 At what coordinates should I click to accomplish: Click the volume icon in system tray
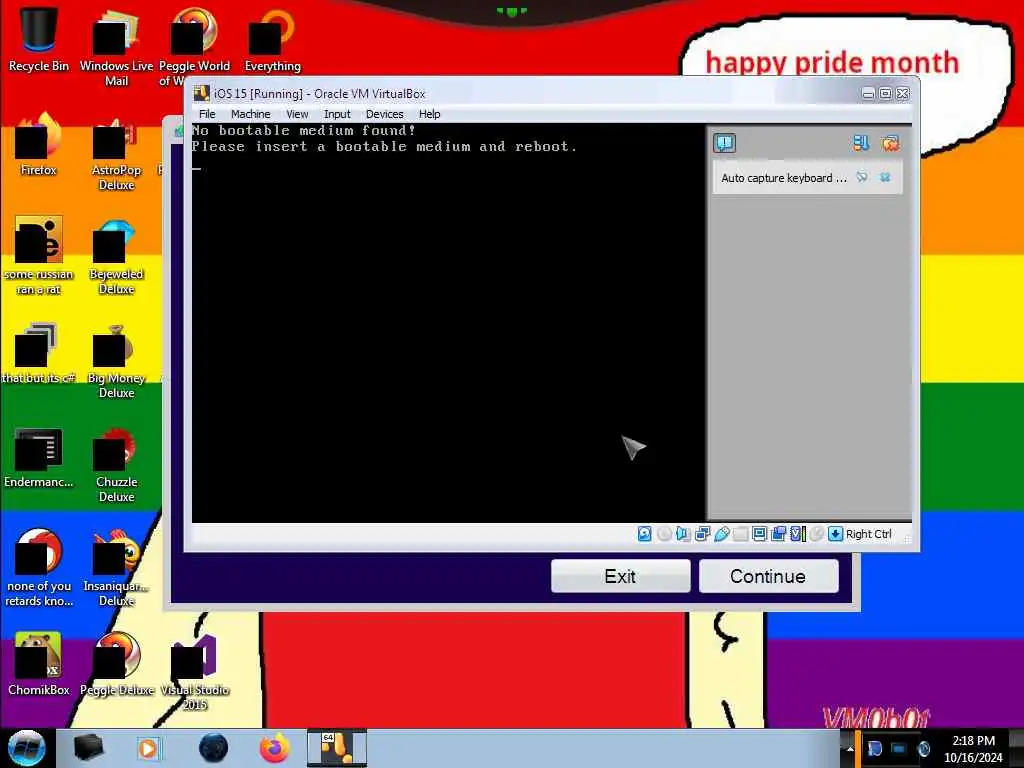[924, 749]
